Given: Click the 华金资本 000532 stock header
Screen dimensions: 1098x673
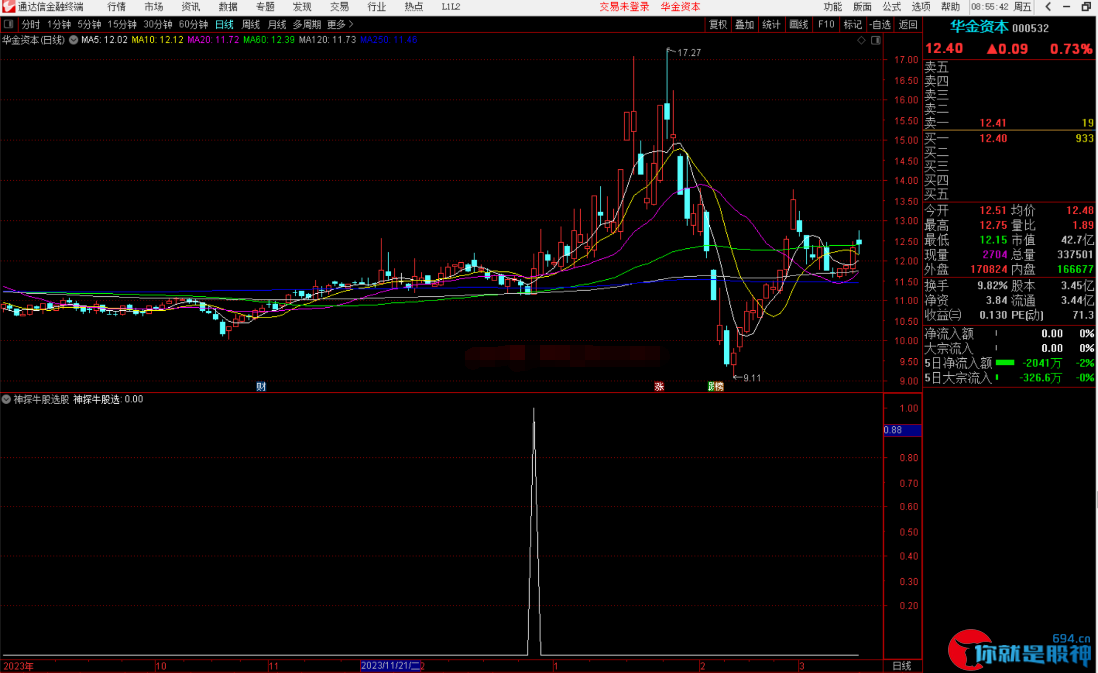Looking at the screenshot, I should (x=999, y=27).
